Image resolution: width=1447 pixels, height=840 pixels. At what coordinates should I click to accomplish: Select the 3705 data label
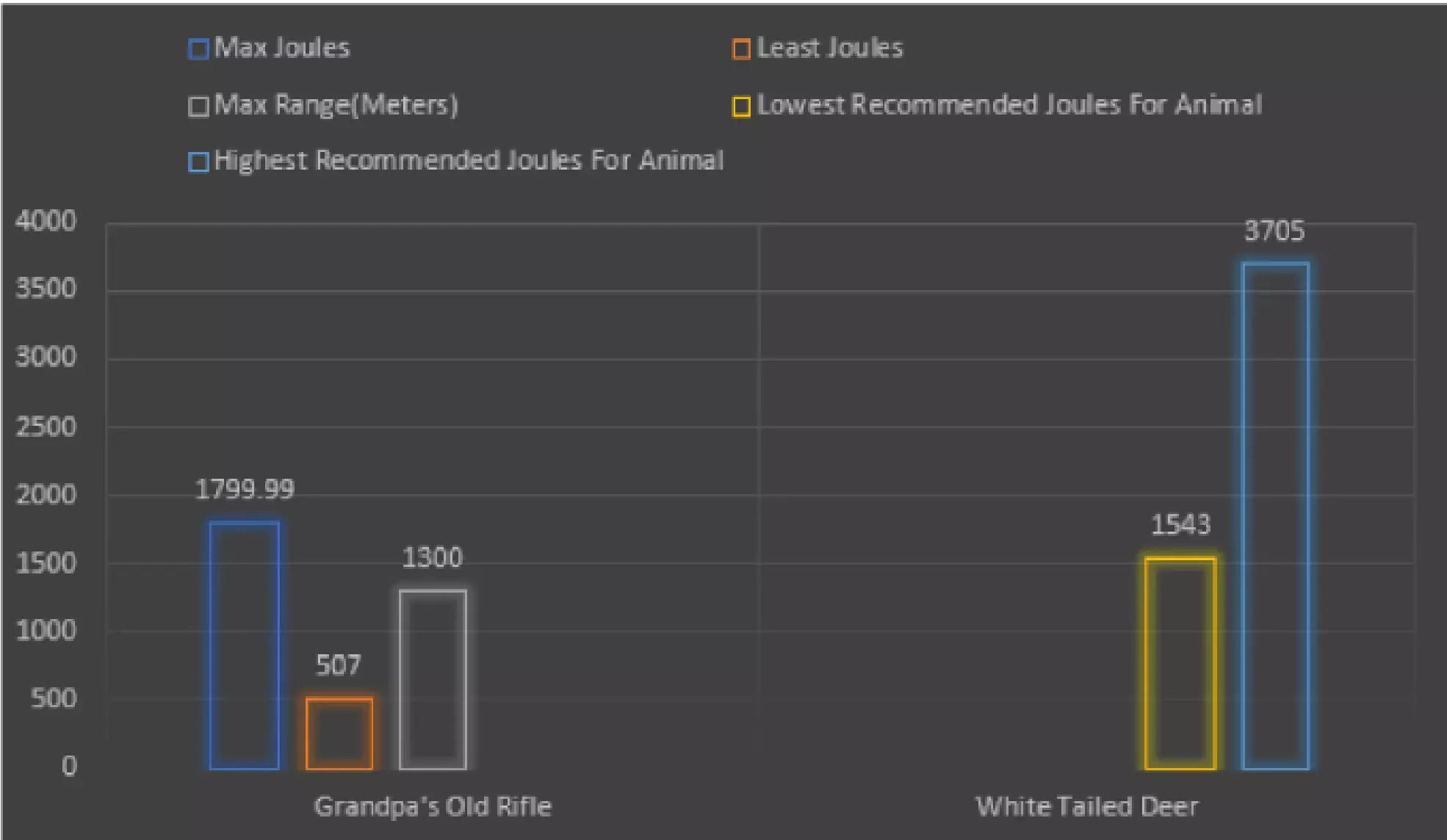click(1274, 232)
